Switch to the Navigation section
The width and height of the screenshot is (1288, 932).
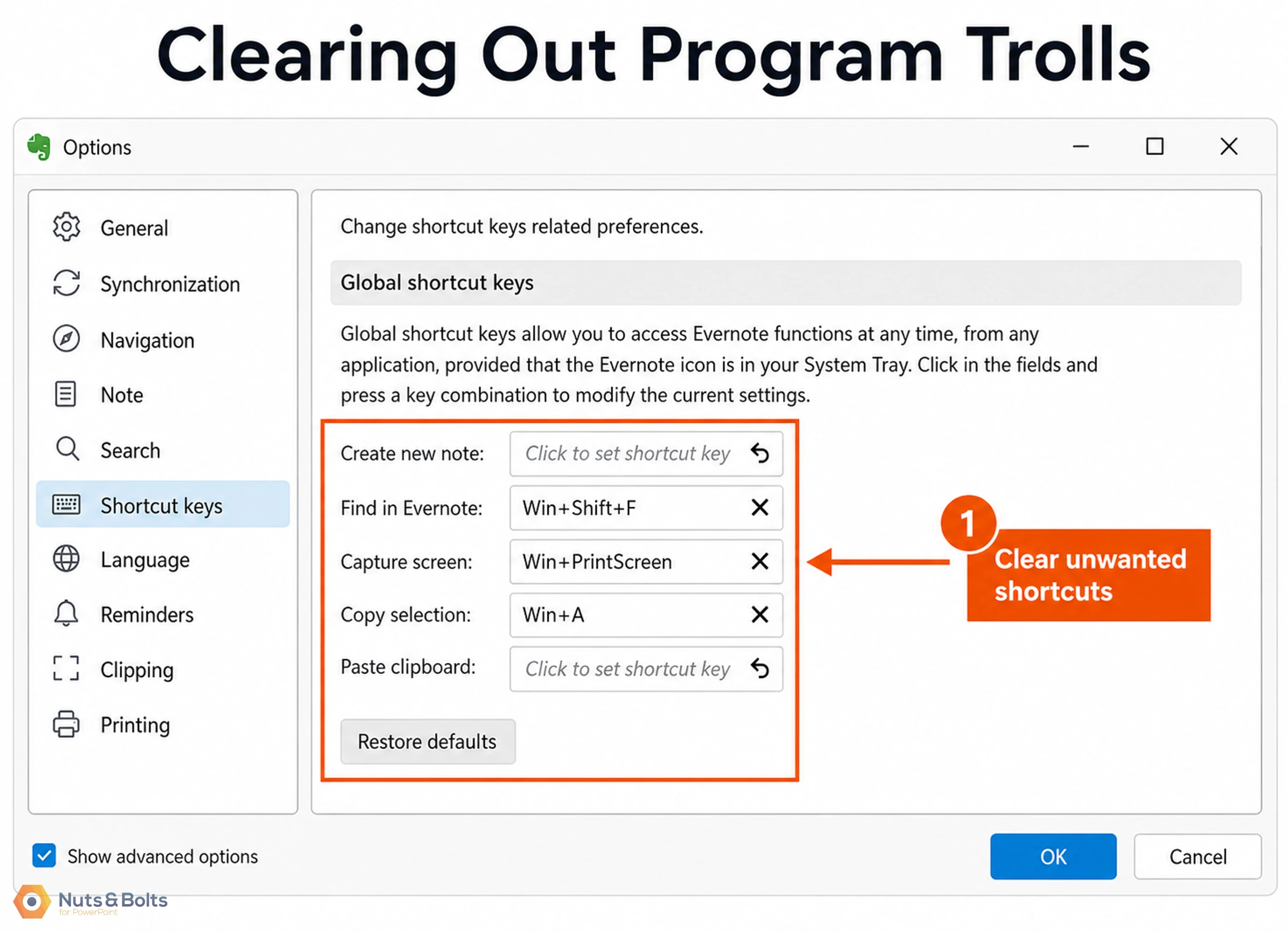click(x=148, y=340)
